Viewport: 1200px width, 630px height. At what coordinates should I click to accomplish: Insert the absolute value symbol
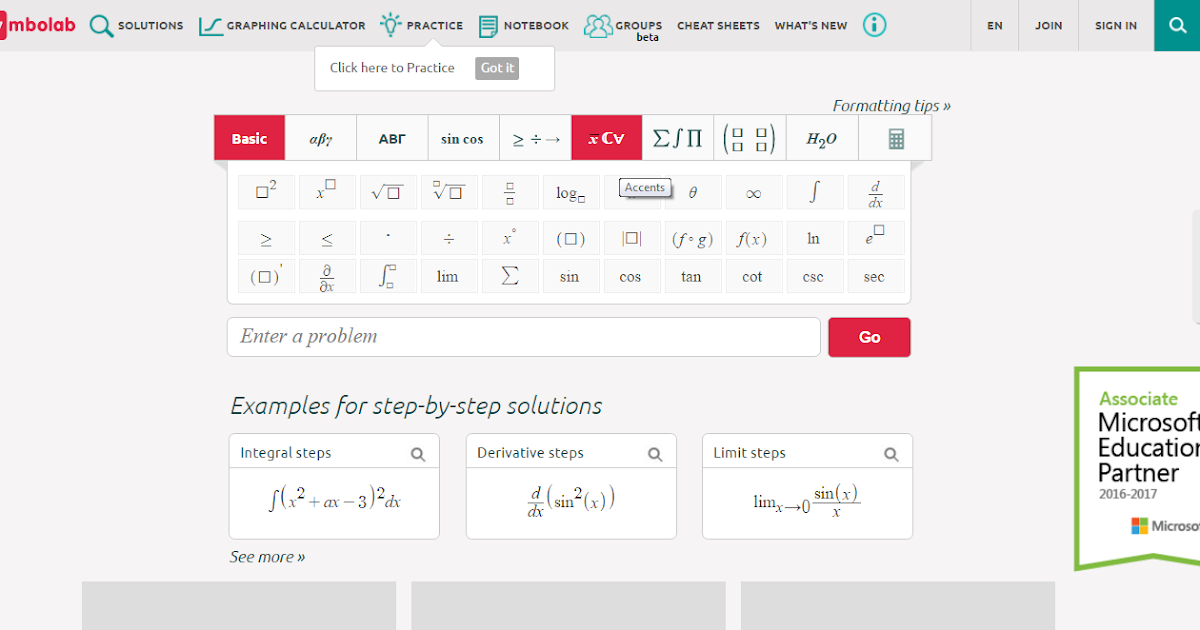click(x=632, y=237)
